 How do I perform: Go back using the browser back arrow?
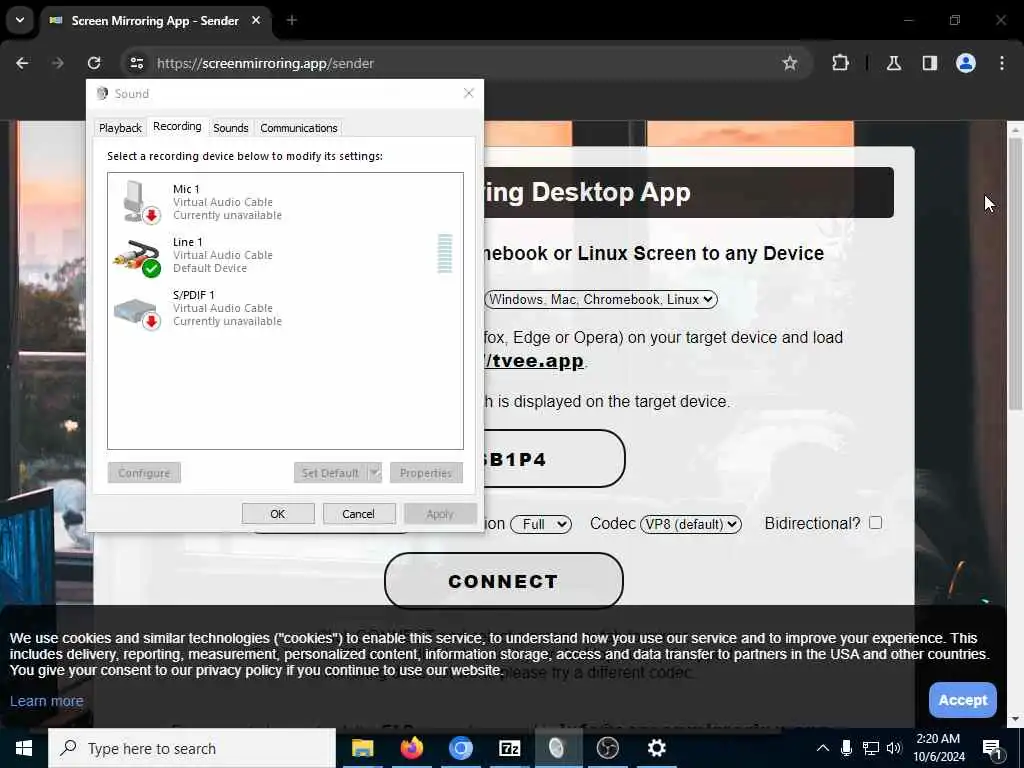[22, 63]
